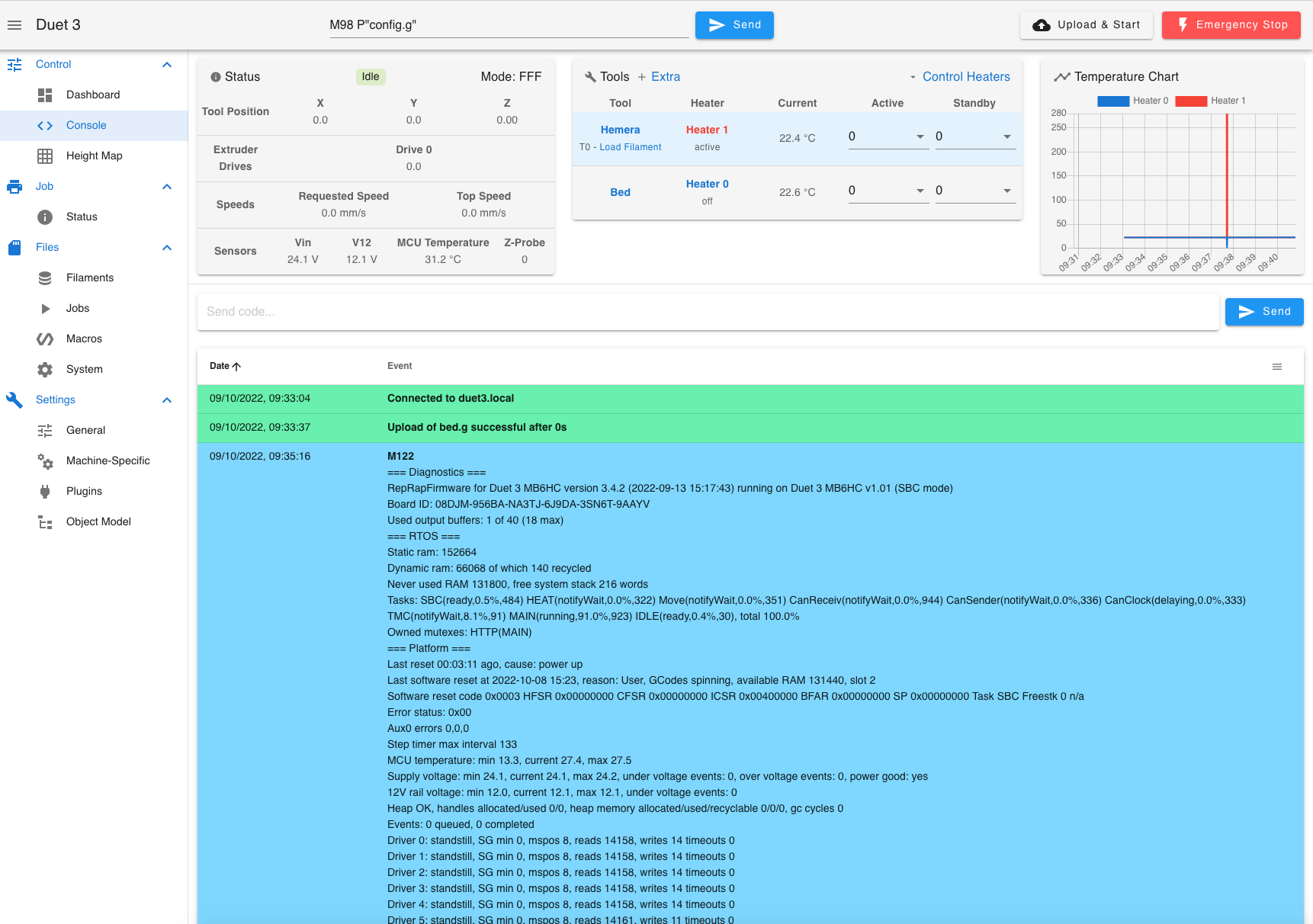The height and width of the screenshot is (924, 1313).
Task: Click the Heater 1 link
Action: coord(708,130)
